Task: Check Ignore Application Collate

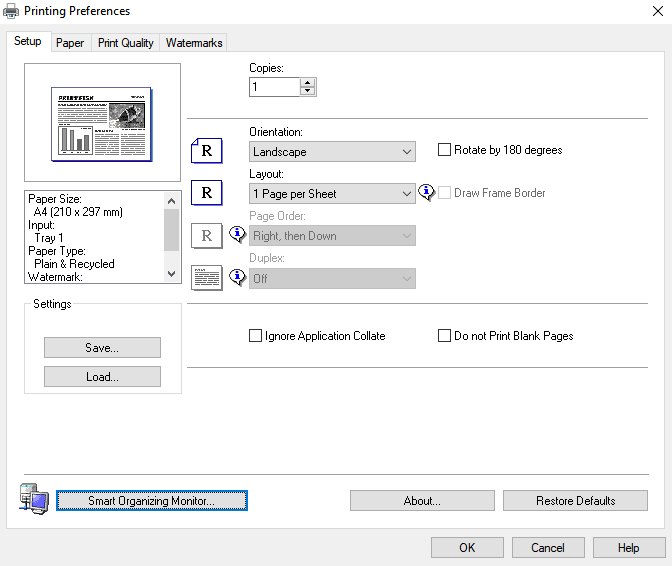Action: pos(255,336)
